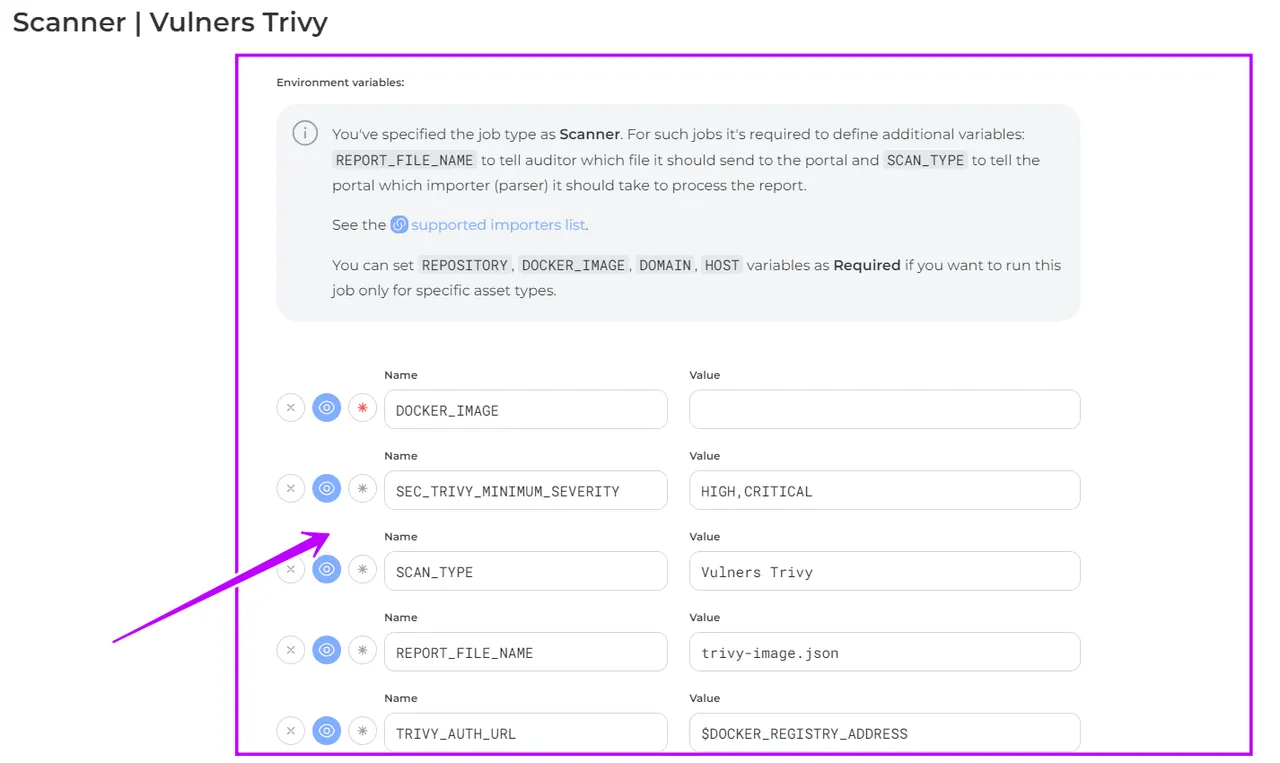Edit the HIGH,CRITICAL value field
1280x763 pixels.
(884, 490)
